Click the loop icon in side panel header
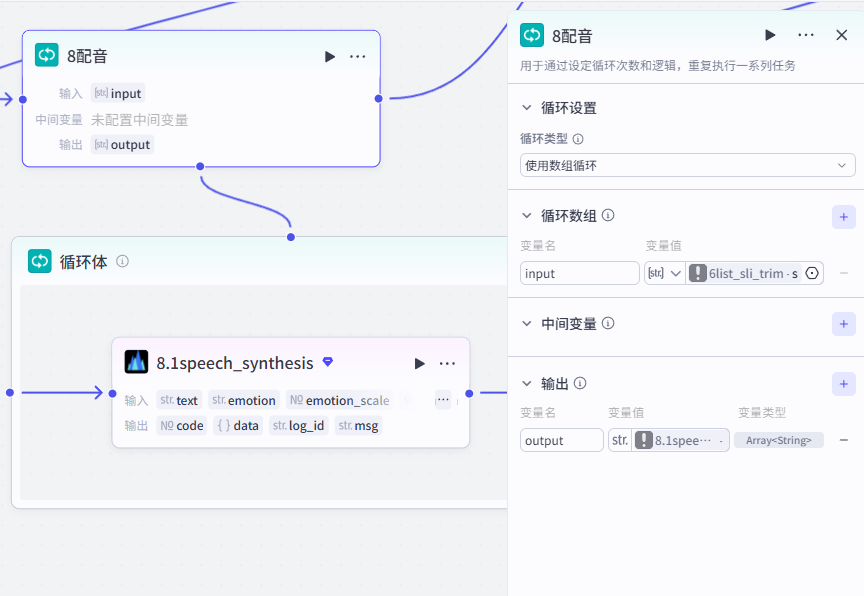The height and width of the screenshot is (596, 864). (x=532, y=35)
